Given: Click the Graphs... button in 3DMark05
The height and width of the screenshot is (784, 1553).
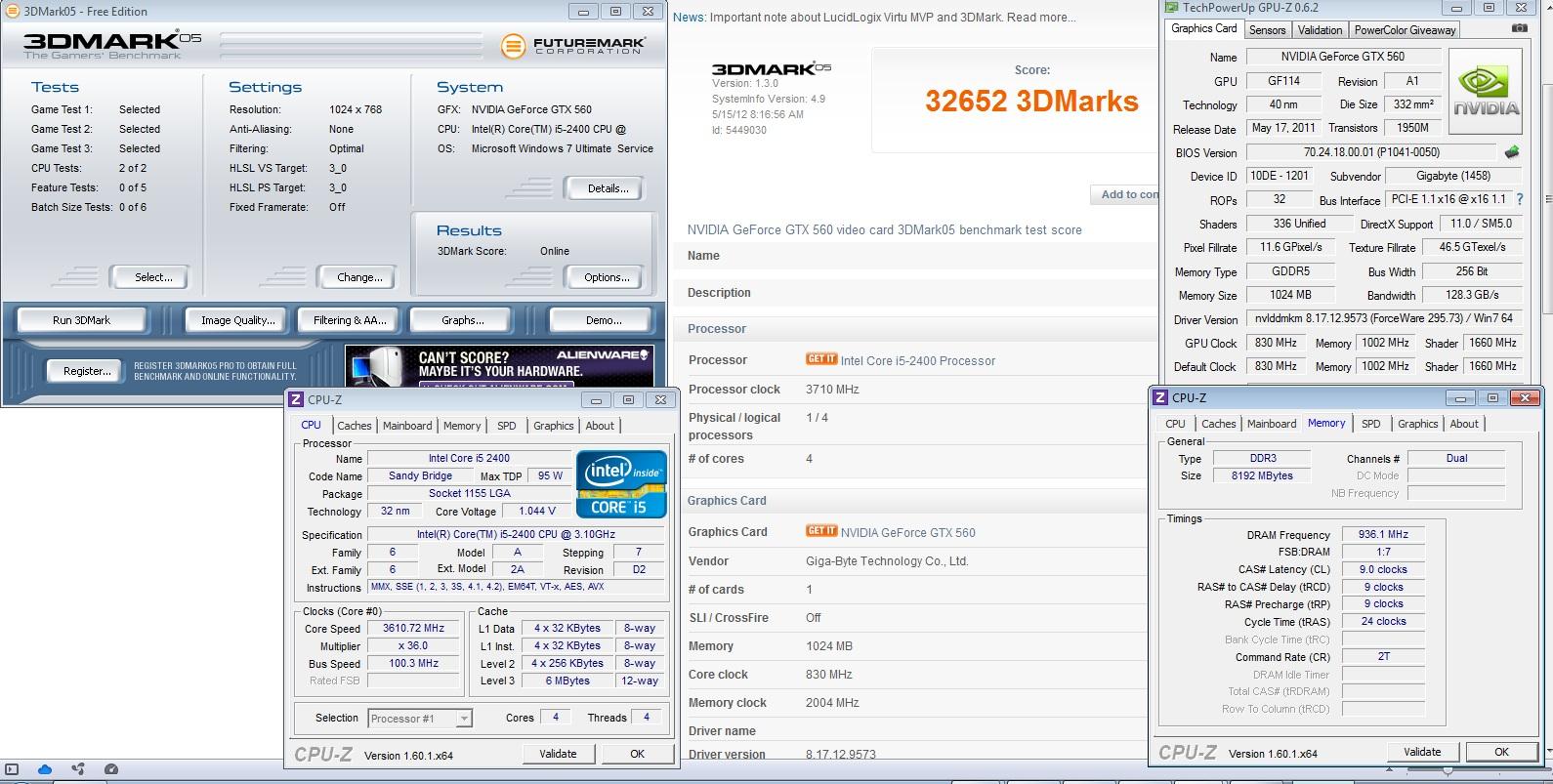Looking at the screenshot, I should click(x=463, y=320).
